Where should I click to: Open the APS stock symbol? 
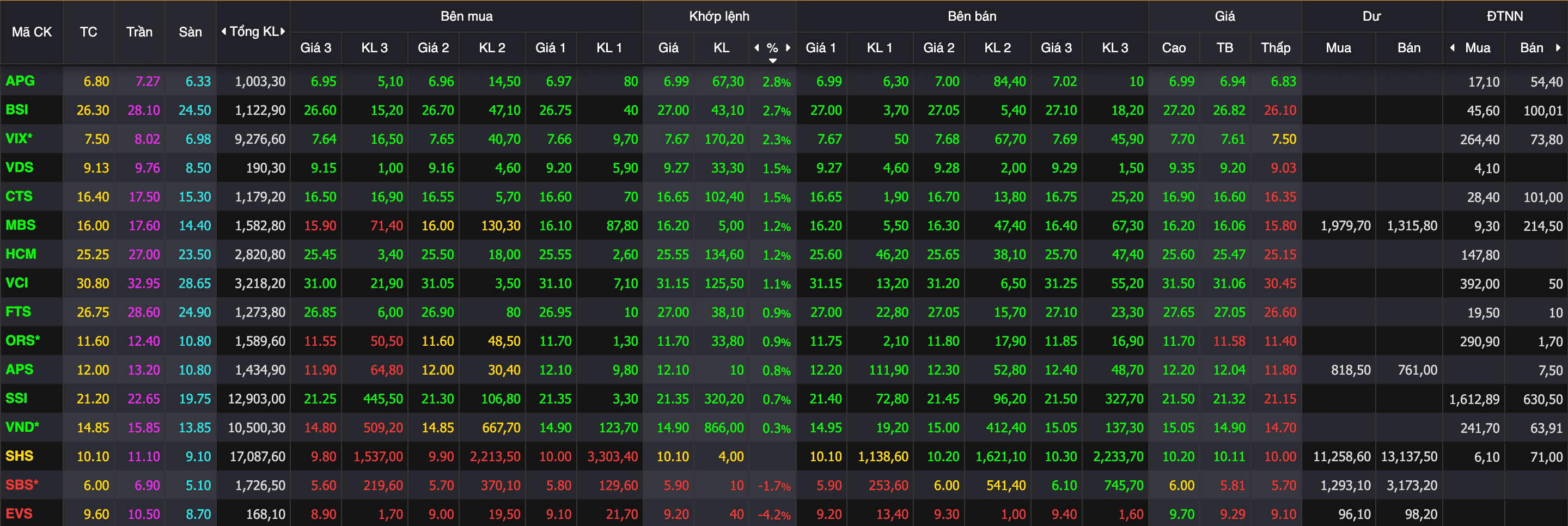[20, 370]
